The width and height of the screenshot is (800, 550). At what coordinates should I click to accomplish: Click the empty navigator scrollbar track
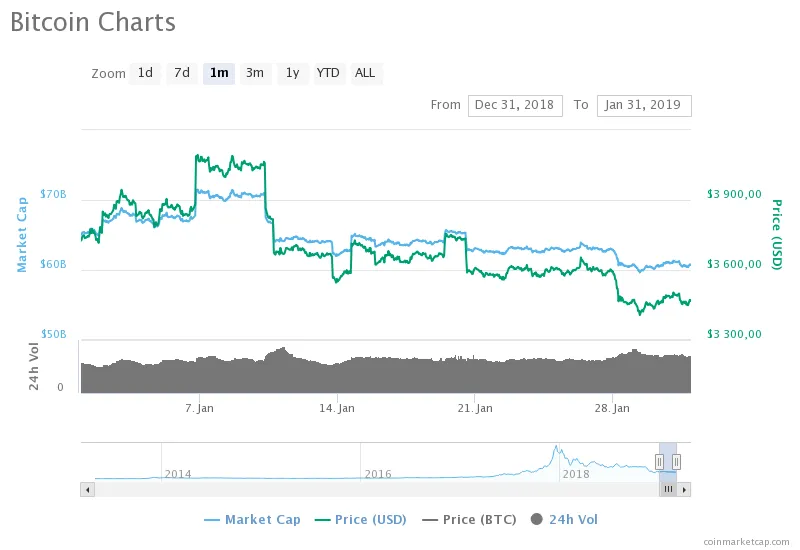(377, 490)
